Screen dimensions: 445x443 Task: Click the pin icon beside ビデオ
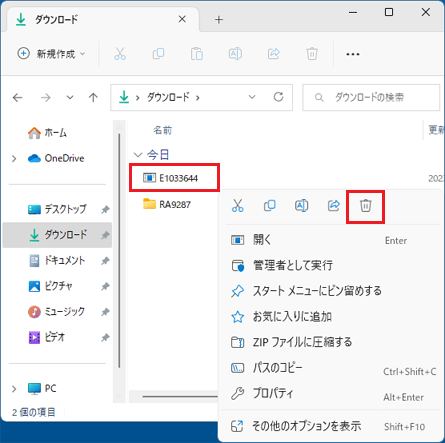pyautogui.click(x=105, y=338)
